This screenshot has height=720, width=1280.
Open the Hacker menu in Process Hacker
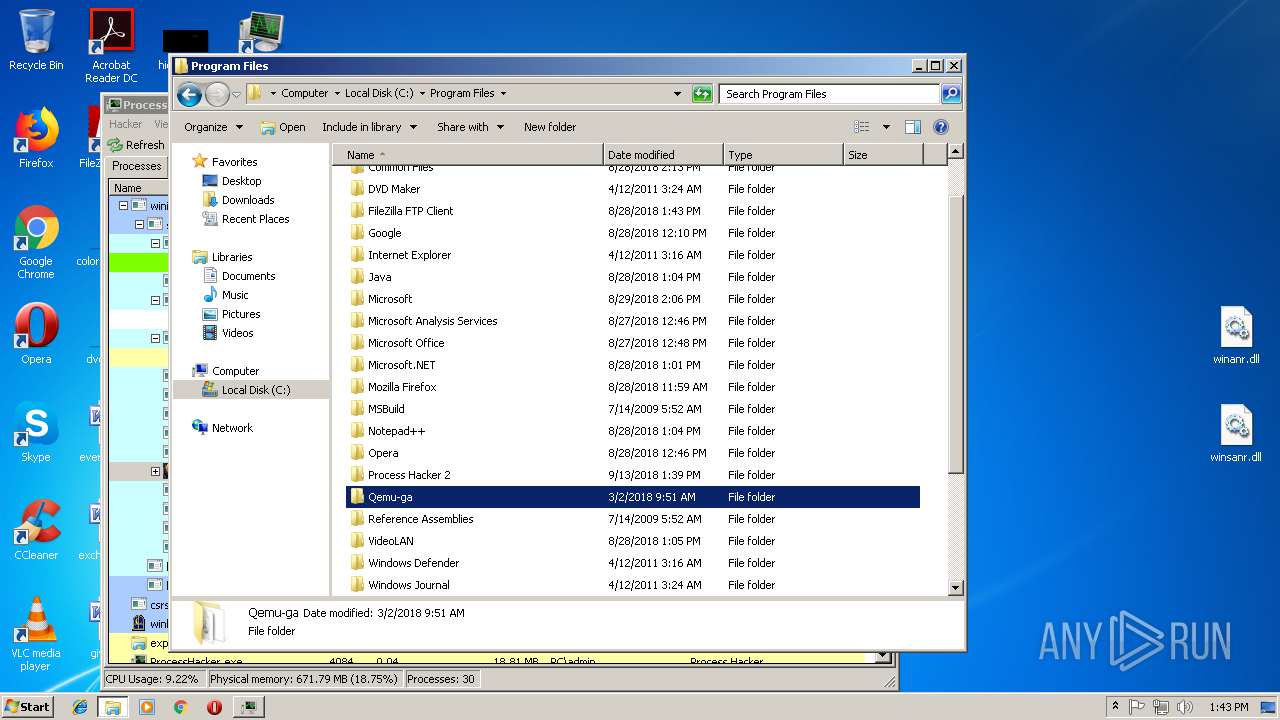126,124
